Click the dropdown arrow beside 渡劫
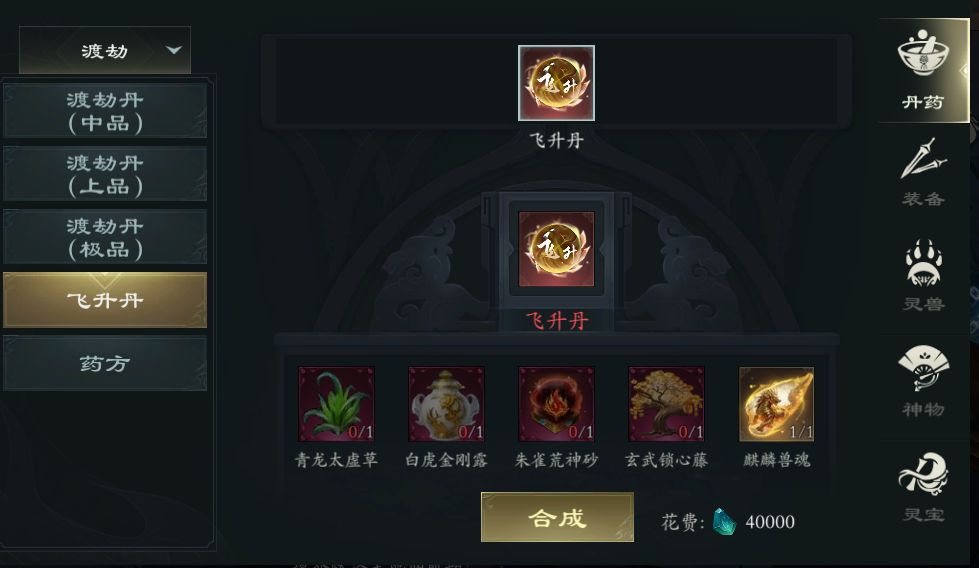The height and width of the screenshot is (568, 979). pyautogui.click(x=174, y=49)
